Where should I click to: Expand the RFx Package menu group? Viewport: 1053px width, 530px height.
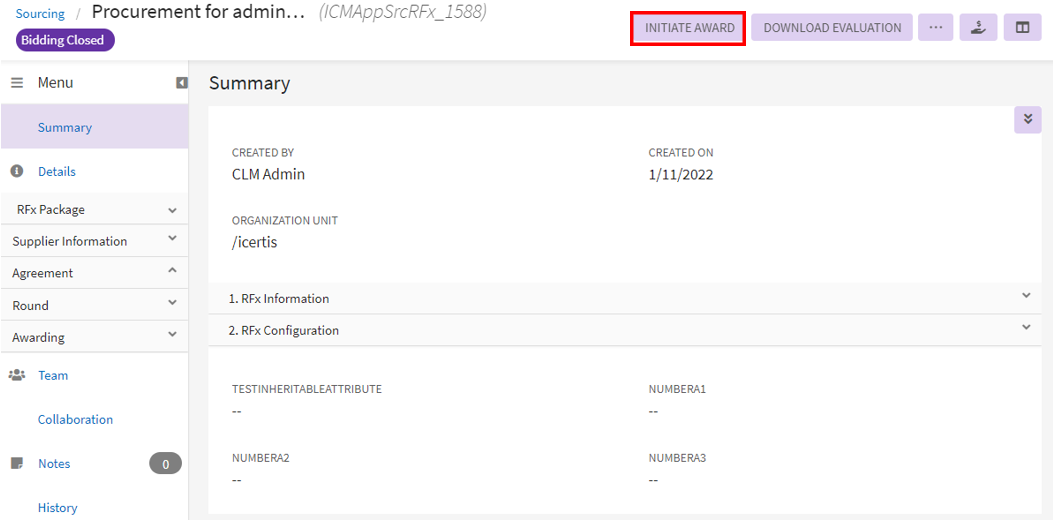172,210
